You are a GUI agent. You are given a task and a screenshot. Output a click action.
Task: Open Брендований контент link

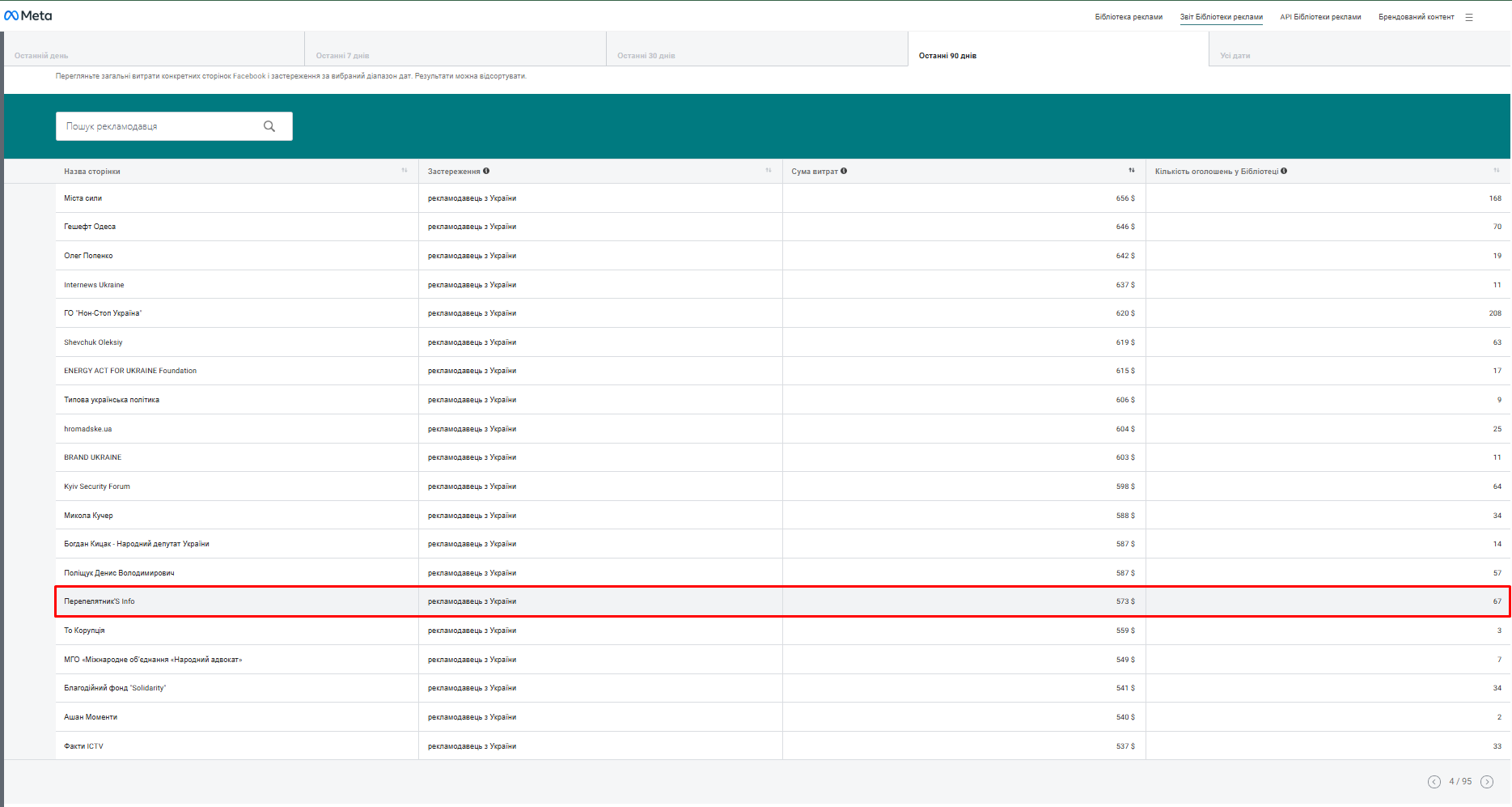(1416, 17)
